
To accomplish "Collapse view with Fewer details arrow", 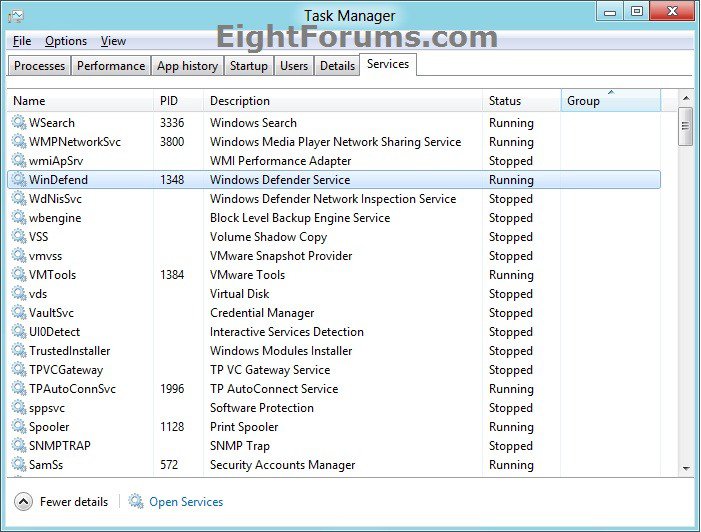I will (23, 502).
